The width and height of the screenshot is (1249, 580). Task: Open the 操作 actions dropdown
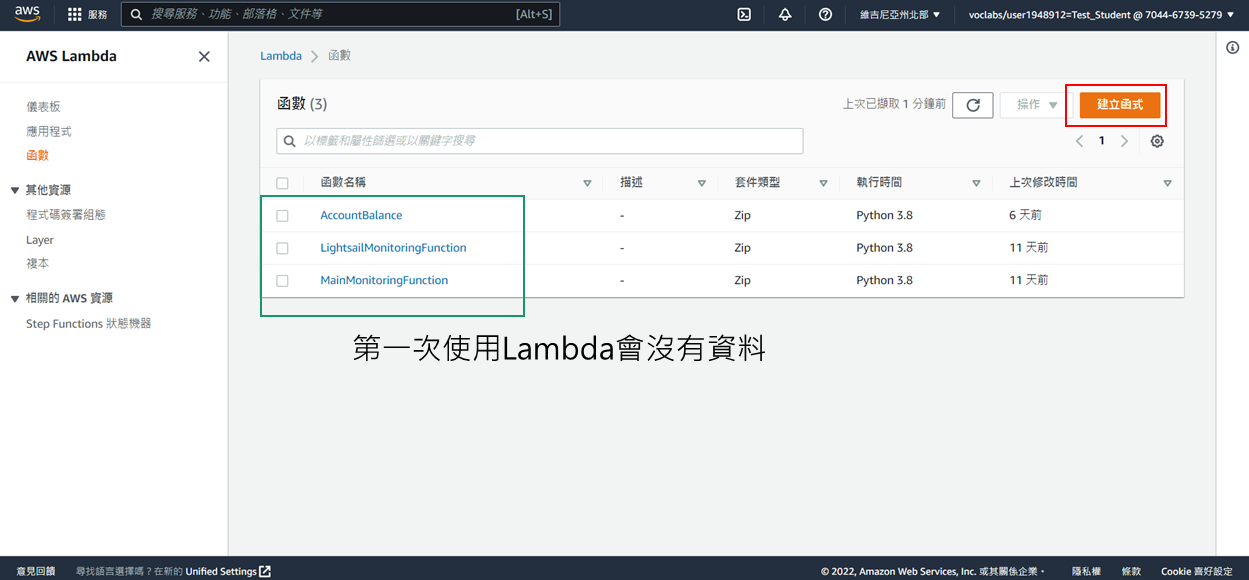1036,105
